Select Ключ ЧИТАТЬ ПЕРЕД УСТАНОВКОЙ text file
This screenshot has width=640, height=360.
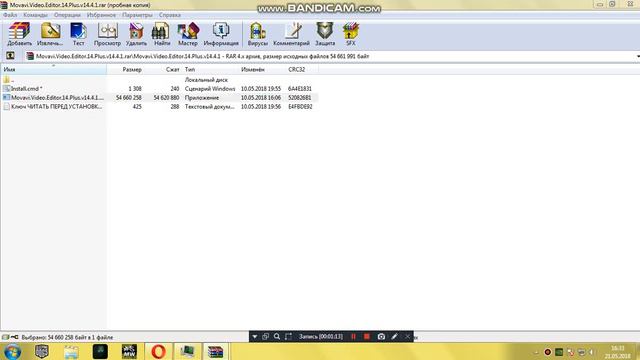[159, 107]
